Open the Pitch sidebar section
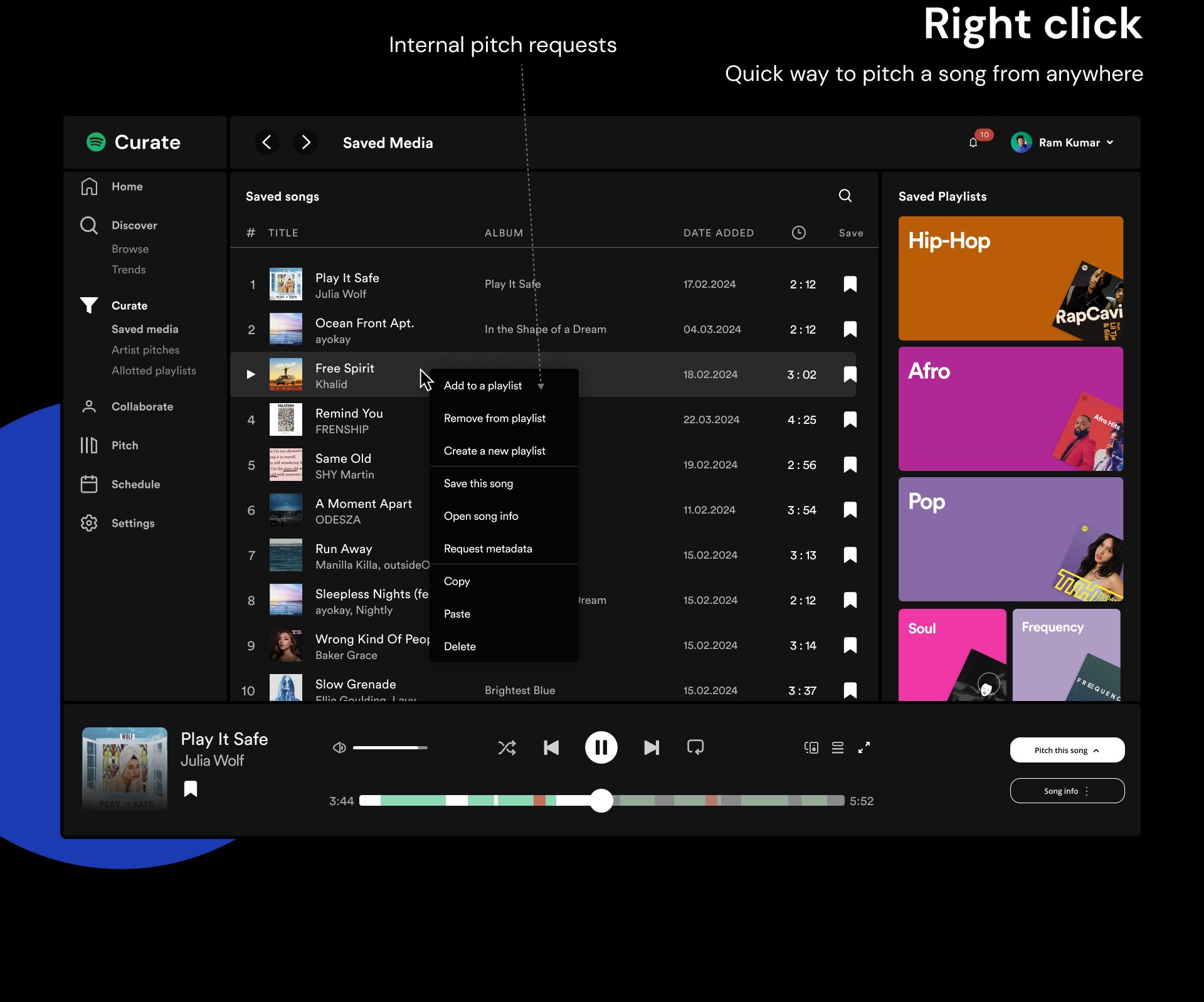Image resolution: width=1204 pixels, height=1002 pixels. tap(125, 445)
